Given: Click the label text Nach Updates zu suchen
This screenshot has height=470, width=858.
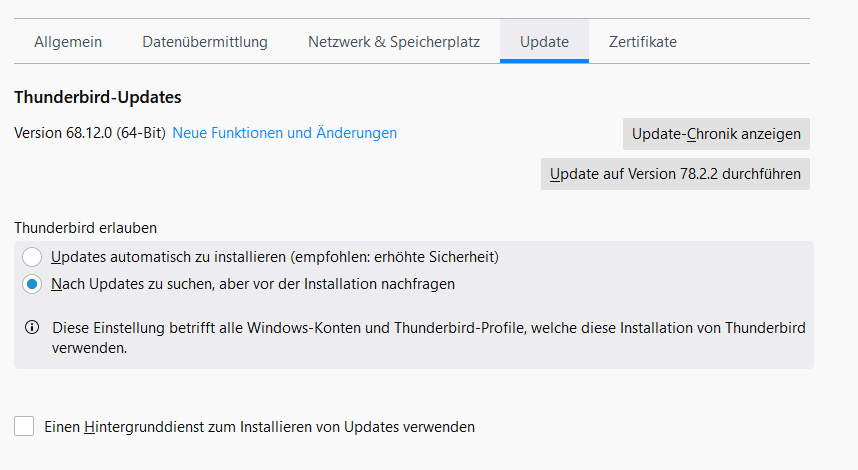Looking at the screenshot, I should (252, 284).
